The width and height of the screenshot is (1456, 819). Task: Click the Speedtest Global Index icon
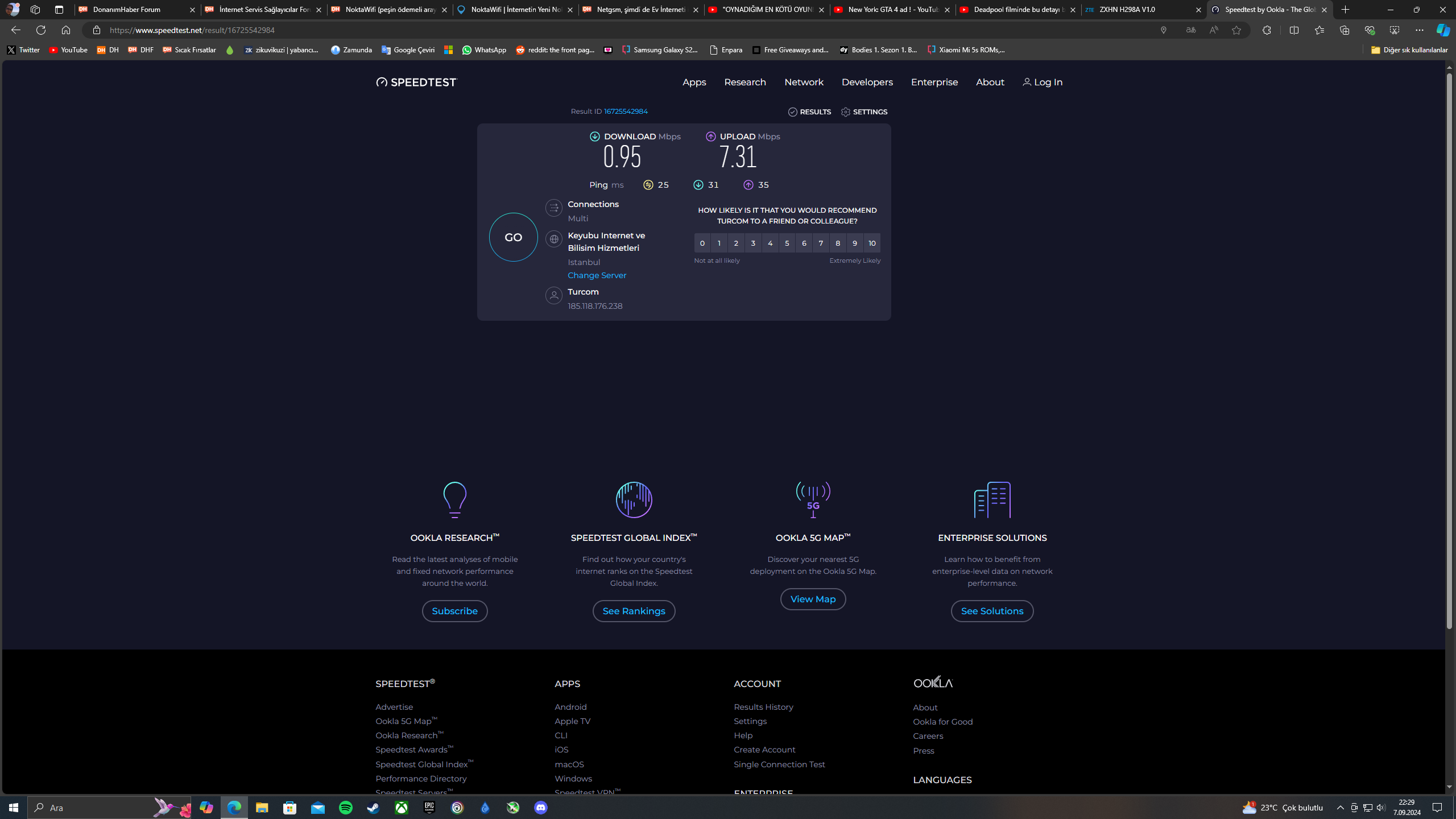634,500
